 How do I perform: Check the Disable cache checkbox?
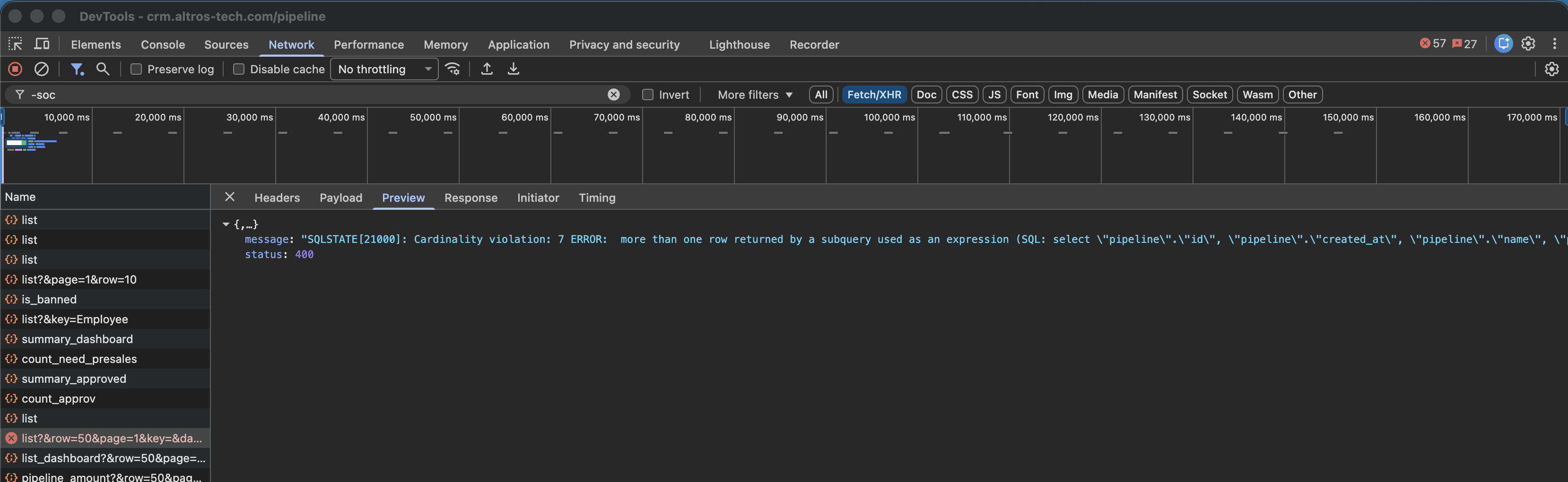coord(239,69)
